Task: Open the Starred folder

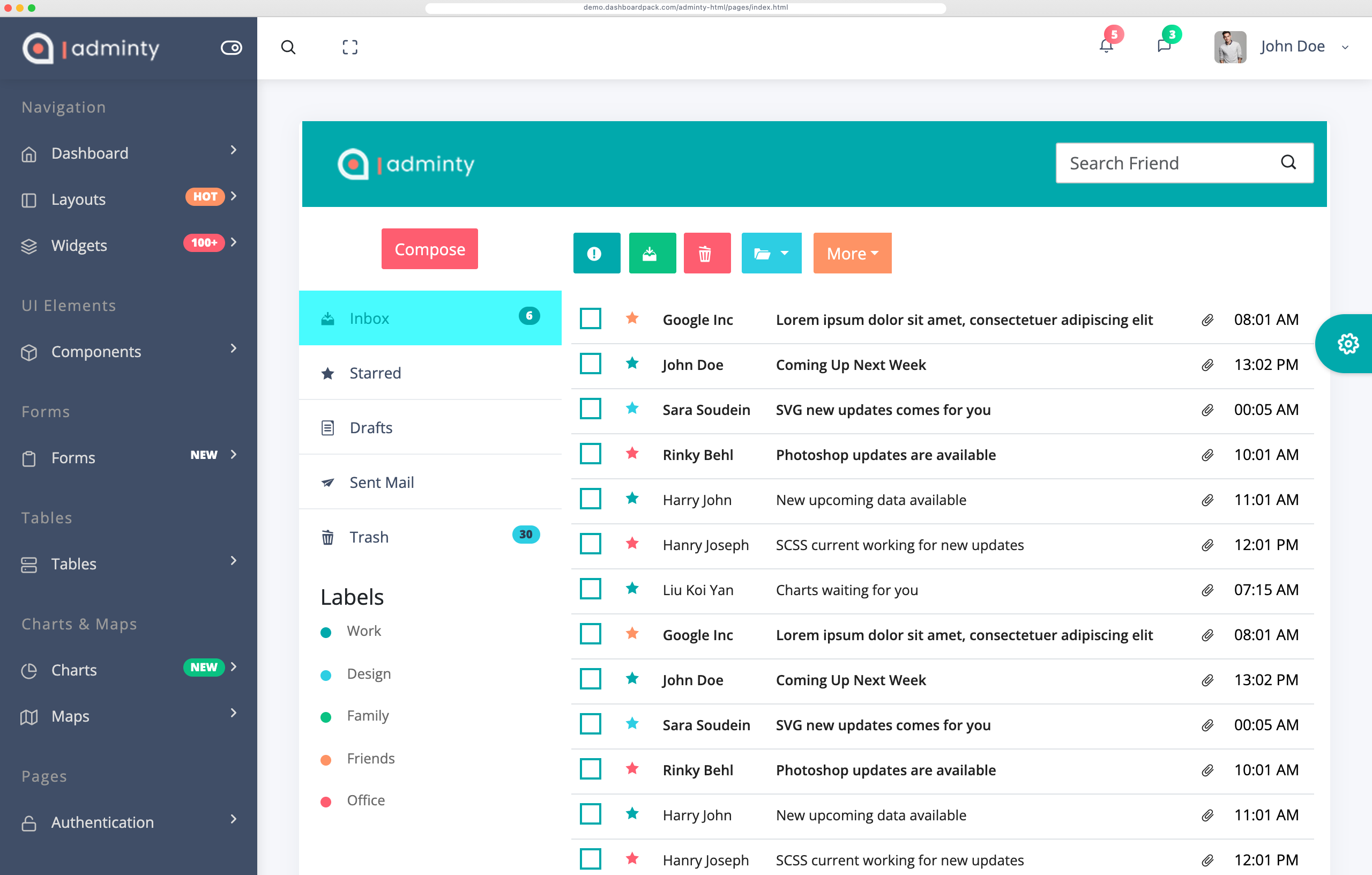Action: click(430, 373)
